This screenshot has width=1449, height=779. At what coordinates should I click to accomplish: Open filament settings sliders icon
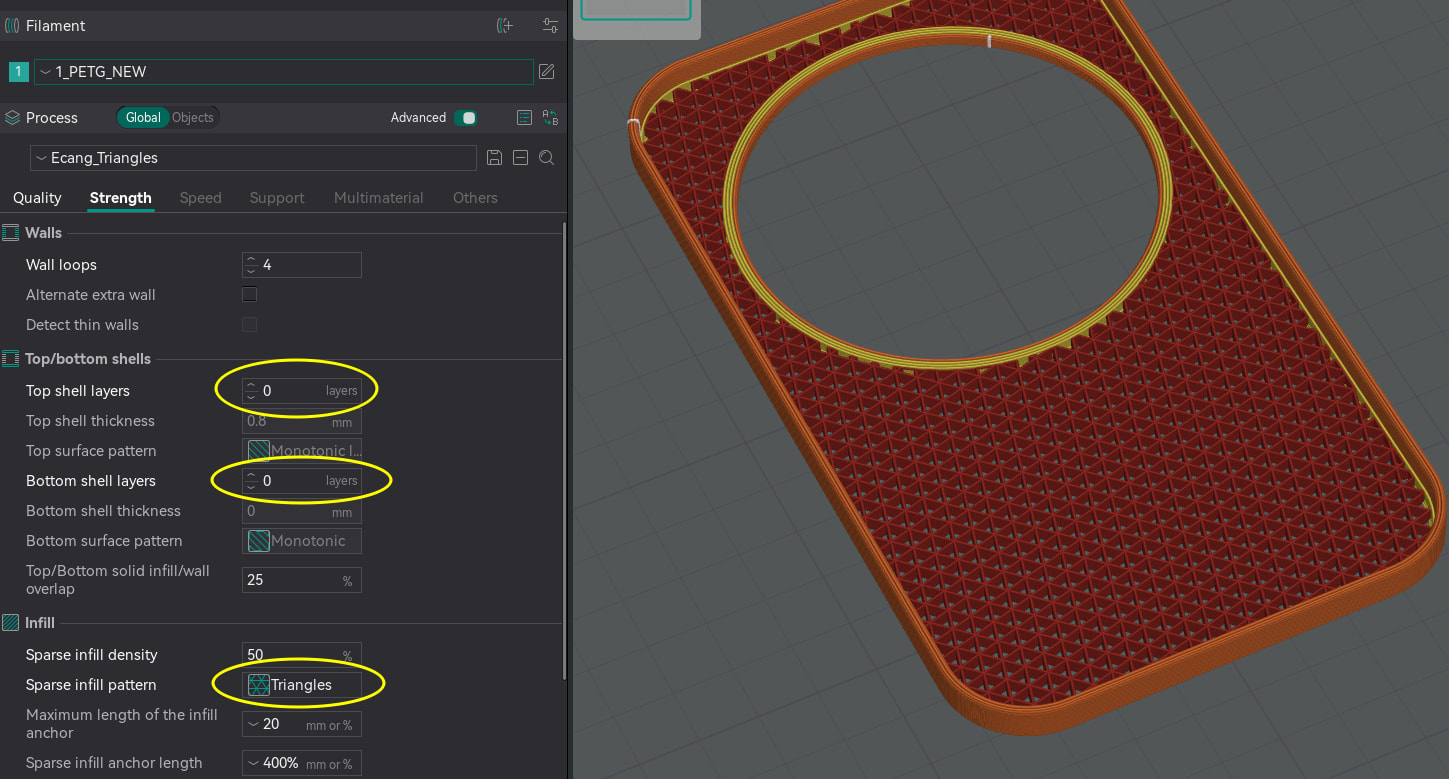(550, 26)
